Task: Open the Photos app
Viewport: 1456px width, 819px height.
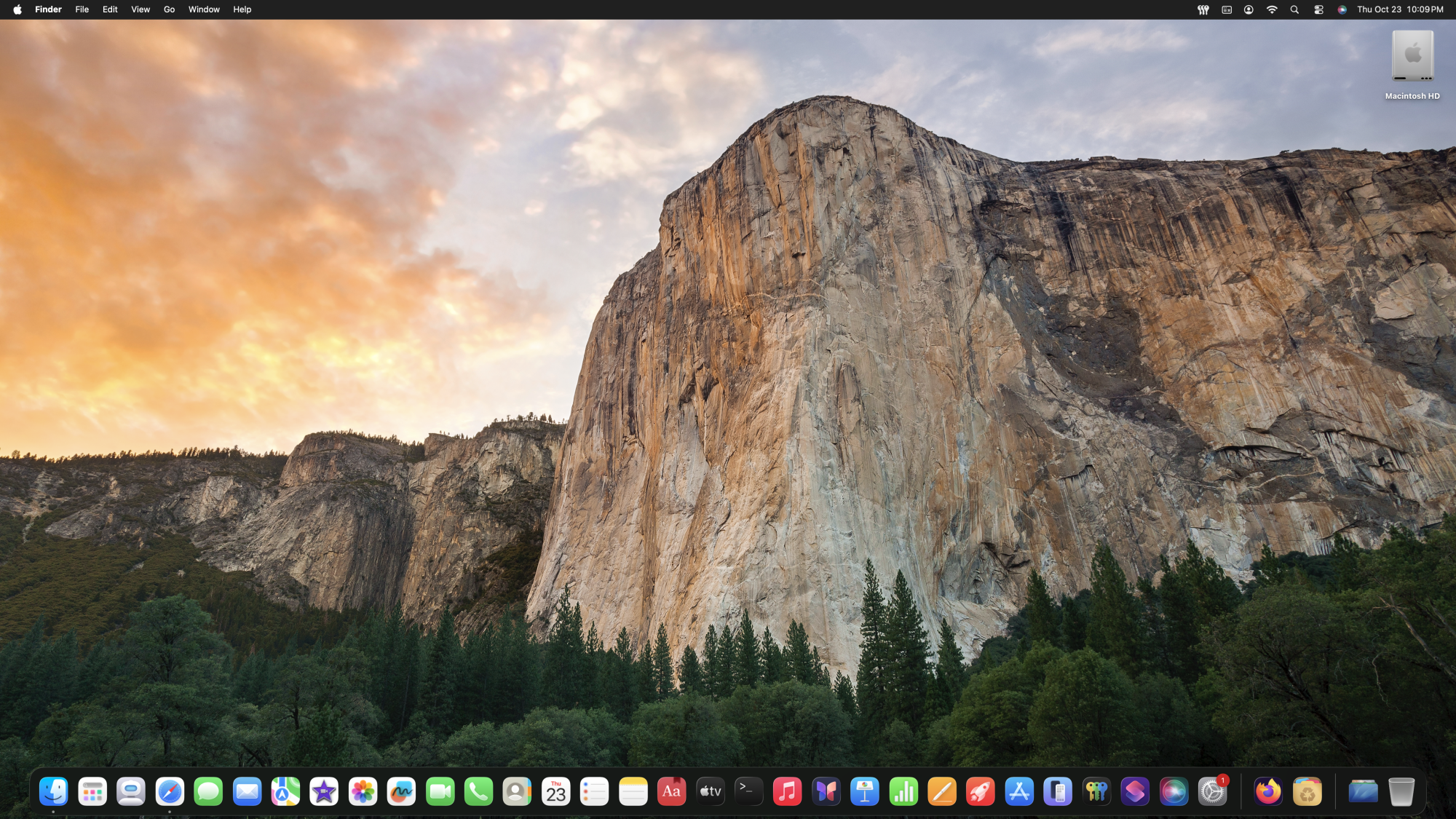Action: pyautogui.click(x=363, y=791)
